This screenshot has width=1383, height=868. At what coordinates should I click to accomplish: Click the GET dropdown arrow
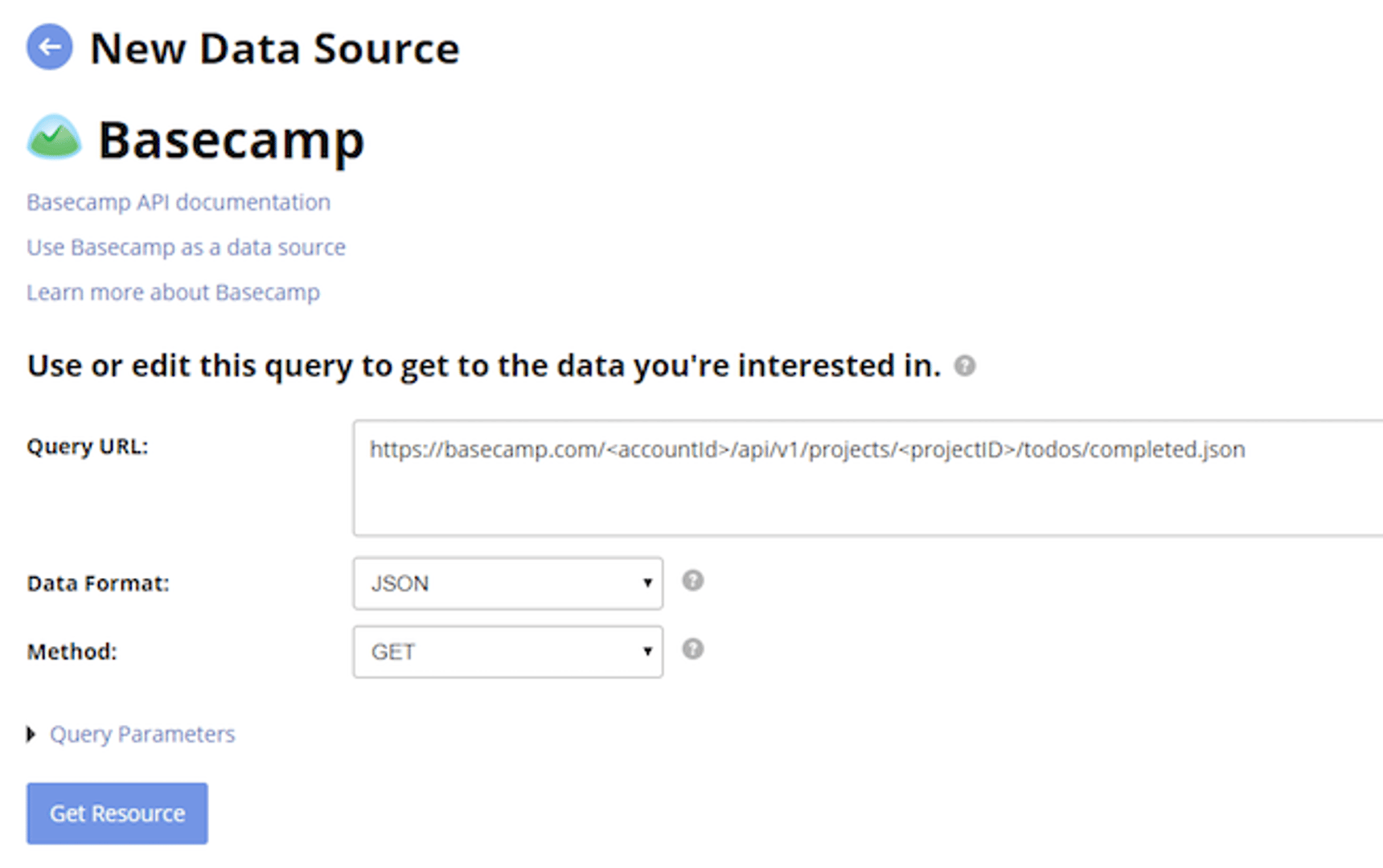point(647,652)
